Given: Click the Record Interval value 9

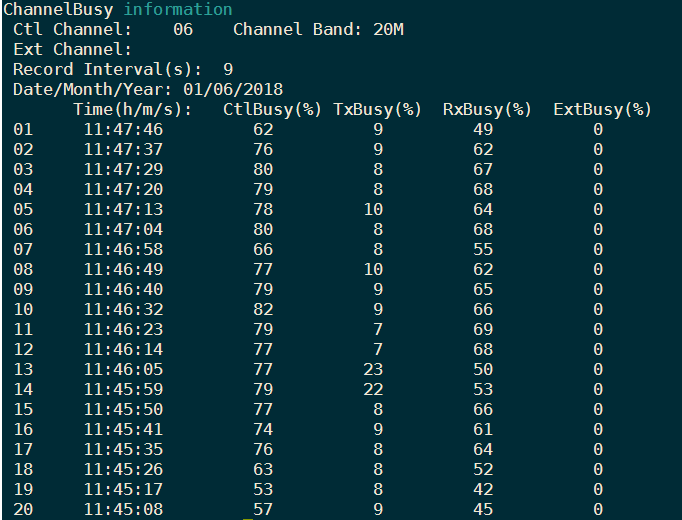Looking at the screenshot, I should click(228, 69).
